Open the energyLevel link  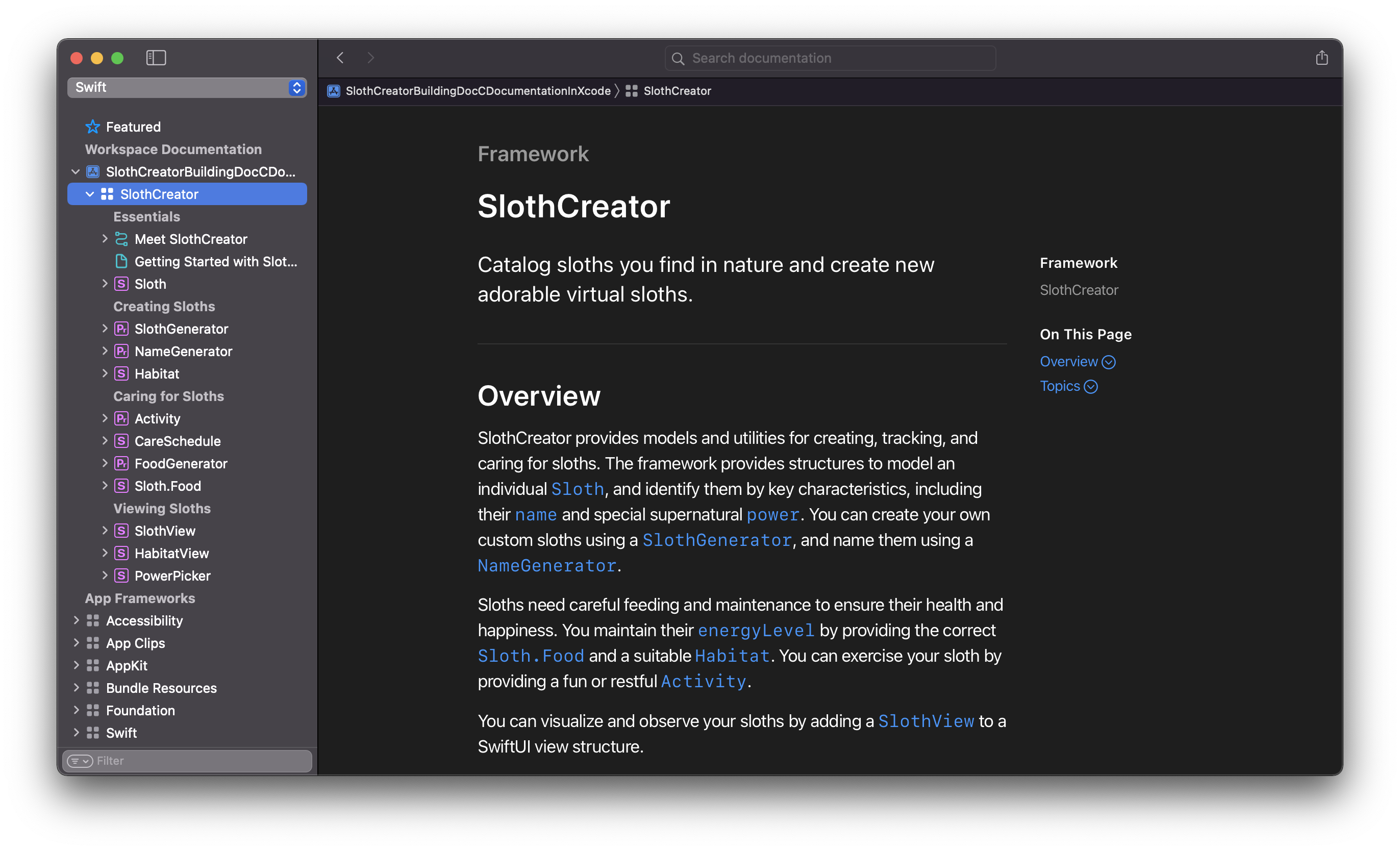coord(756,631)
